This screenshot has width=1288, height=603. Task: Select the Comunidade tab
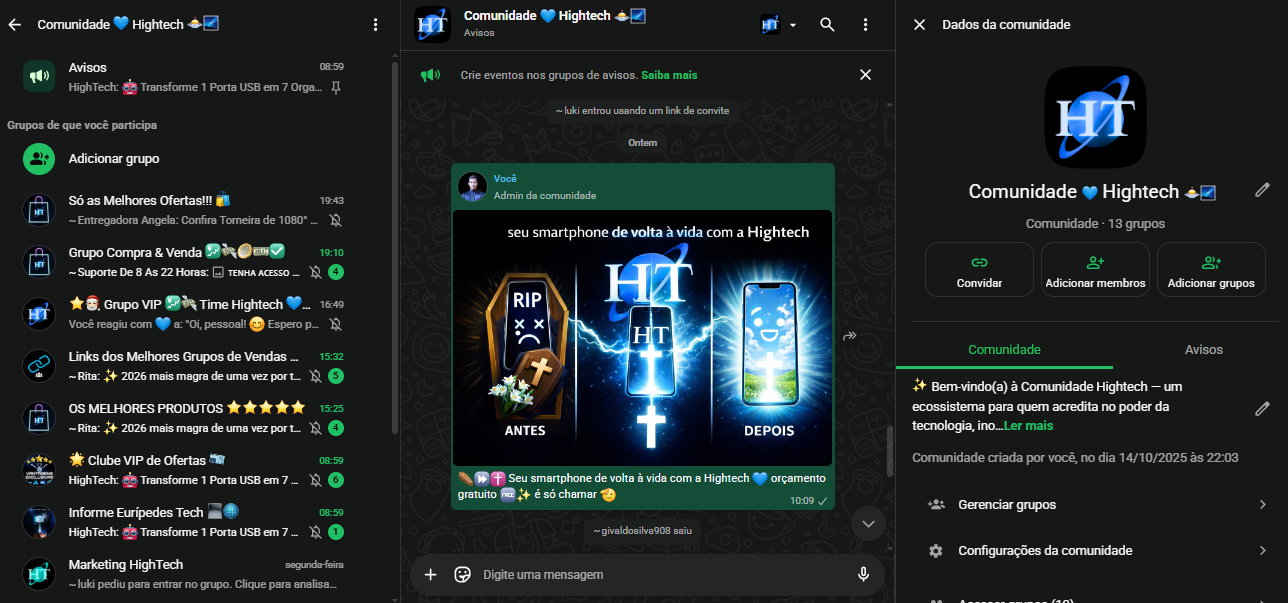[x=1004, y=349]
